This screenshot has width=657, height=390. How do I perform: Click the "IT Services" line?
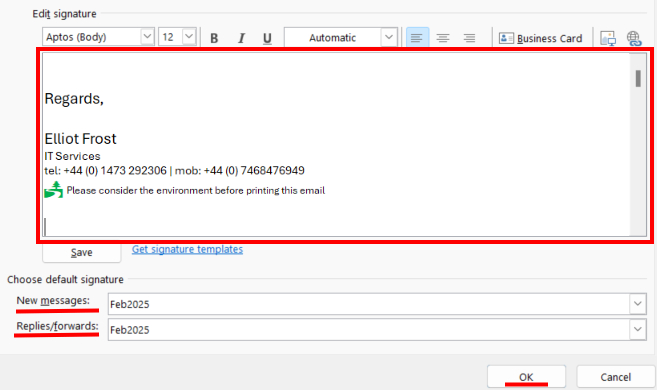click(72, 156)
